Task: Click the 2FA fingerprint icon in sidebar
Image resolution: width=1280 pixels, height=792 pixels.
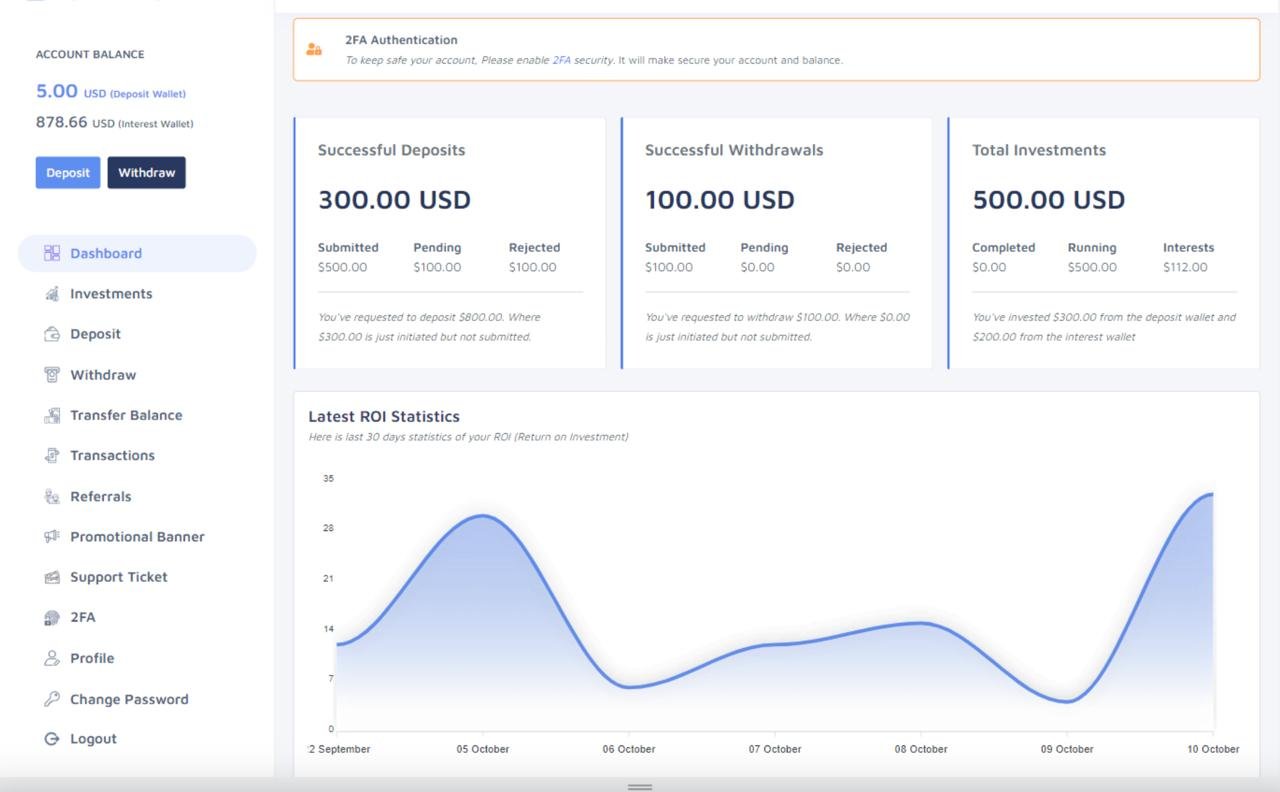Action: [52, 618]
